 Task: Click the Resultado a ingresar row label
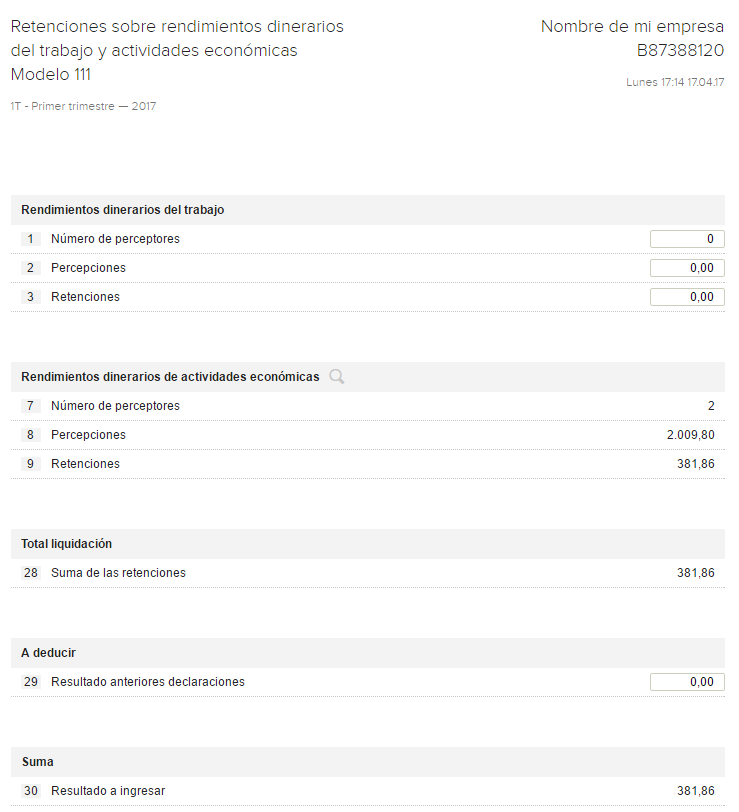[108, 791]
